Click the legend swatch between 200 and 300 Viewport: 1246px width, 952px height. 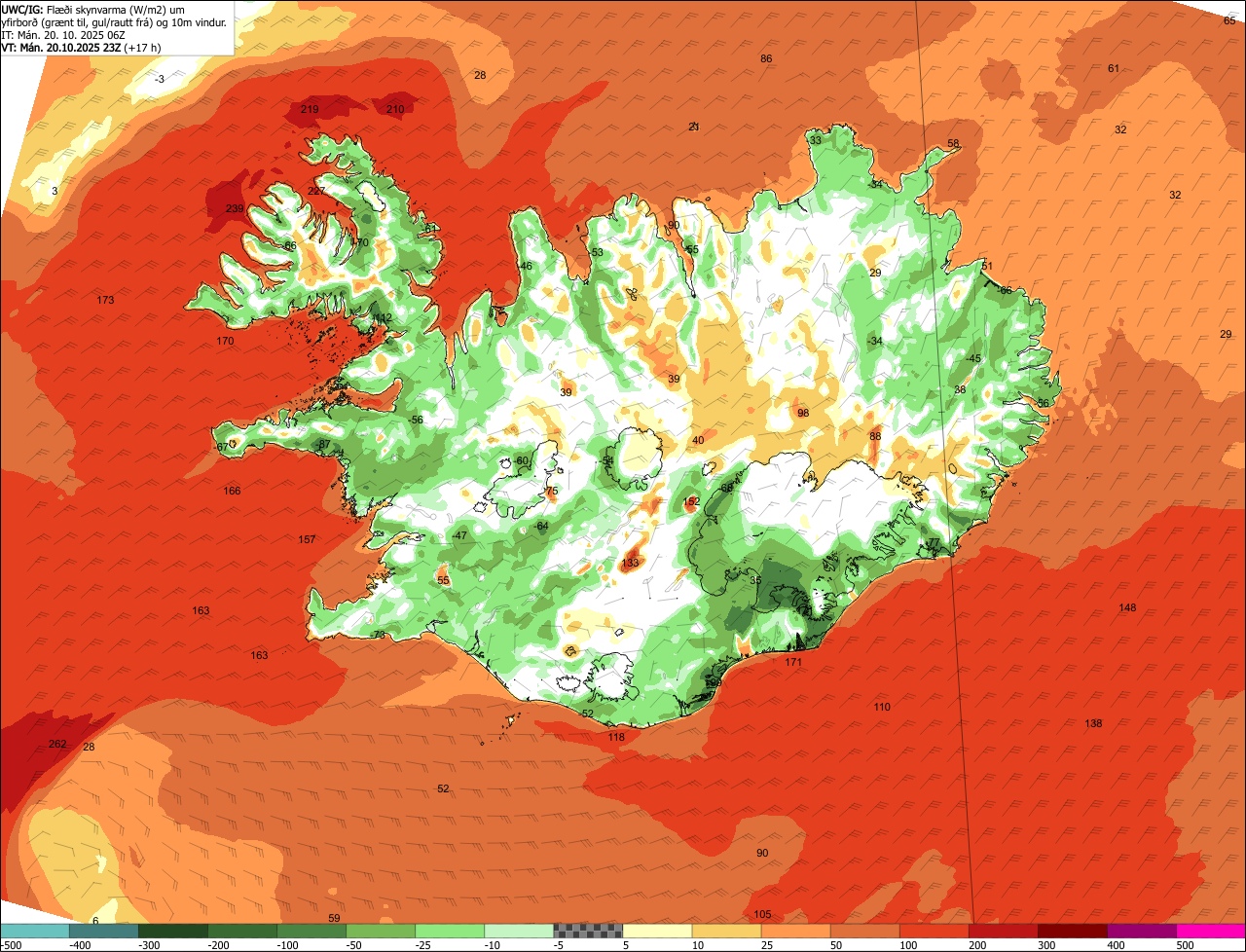click(1003, 931)
